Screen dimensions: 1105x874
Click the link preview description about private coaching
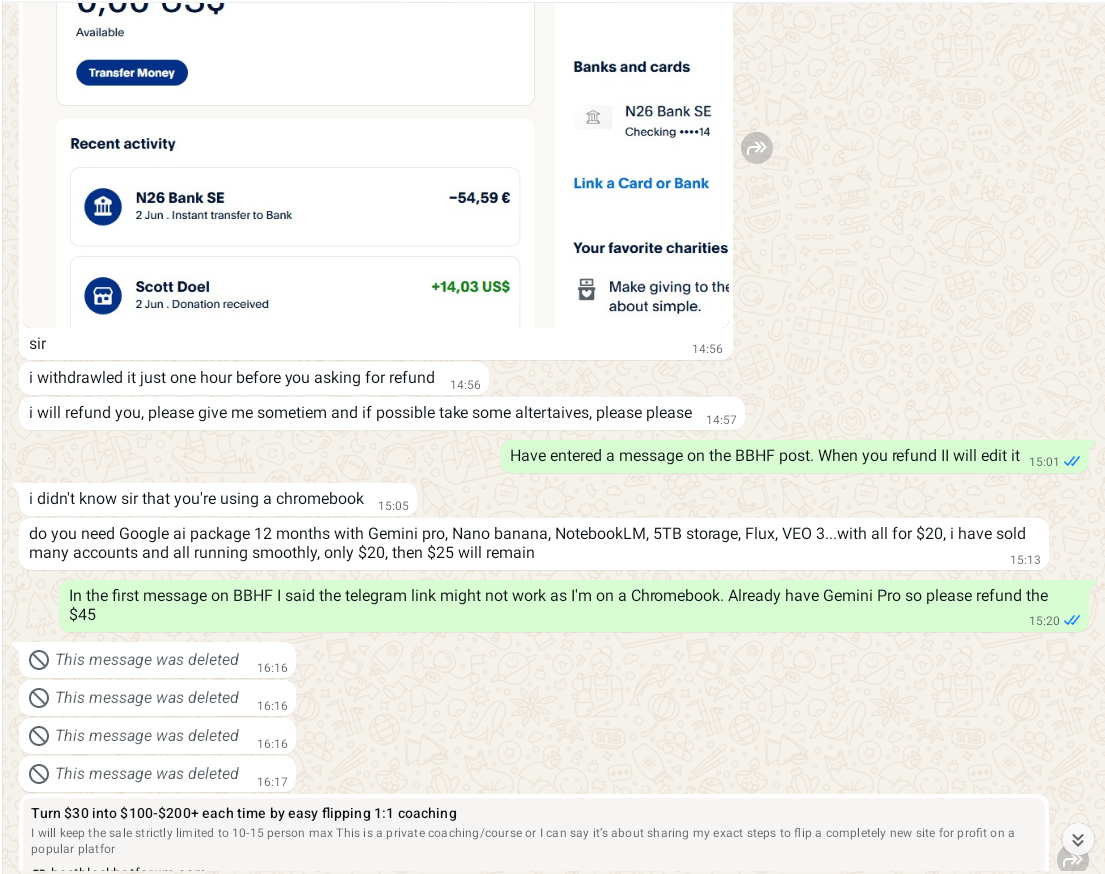pos(522,841)
